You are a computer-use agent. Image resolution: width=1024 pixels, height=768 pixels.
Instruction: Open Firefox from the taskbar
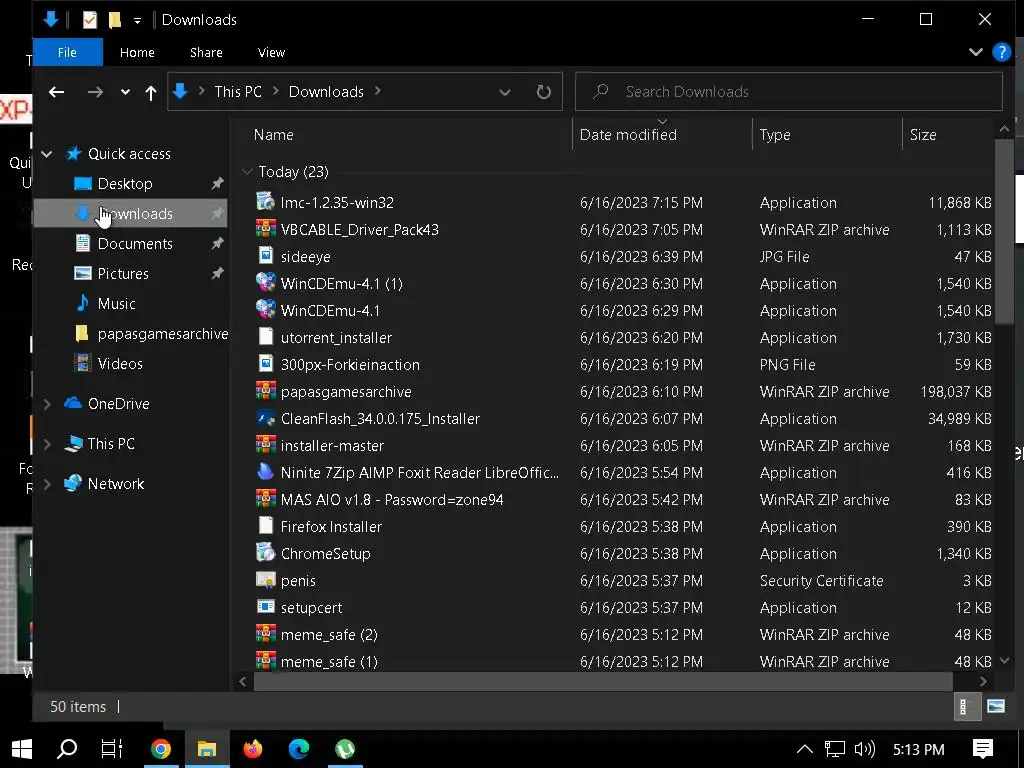coord(253,748)
